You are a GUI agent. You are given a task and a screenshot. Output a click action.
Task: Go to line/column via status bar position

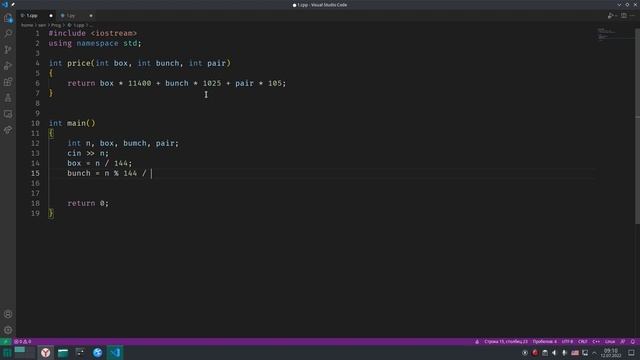click(506, 342)
